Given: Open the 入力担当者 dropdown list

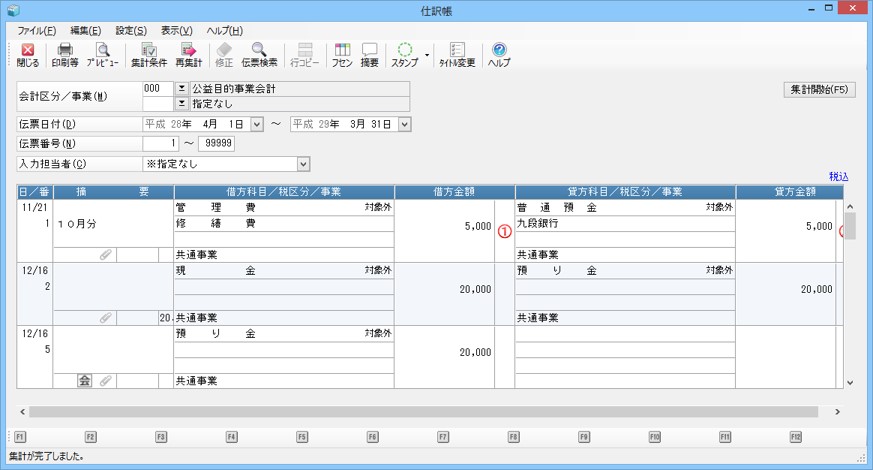Looking at the screenshot, I should pyautogui.click(x=303, y=163).
